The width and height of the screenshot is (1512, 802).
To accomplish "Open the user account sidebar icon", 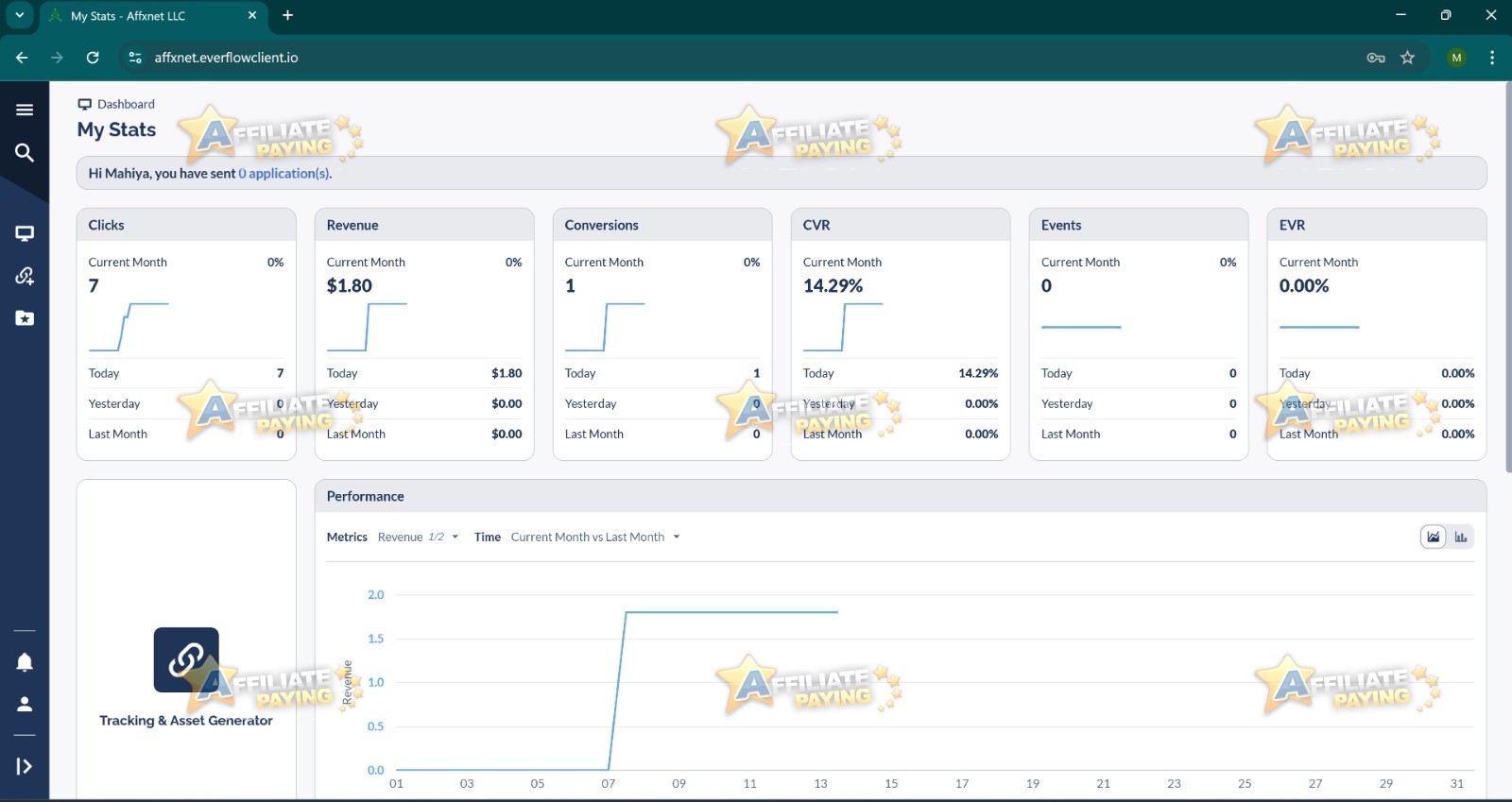I will (x=25, y=704).
